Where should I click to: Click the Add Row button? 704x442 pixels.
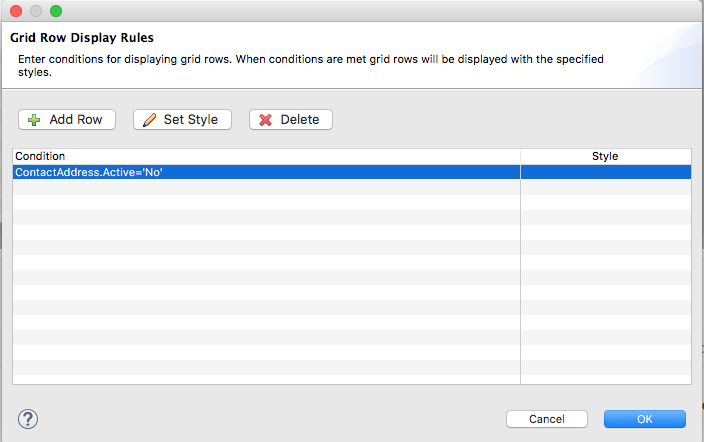[67, 119]
